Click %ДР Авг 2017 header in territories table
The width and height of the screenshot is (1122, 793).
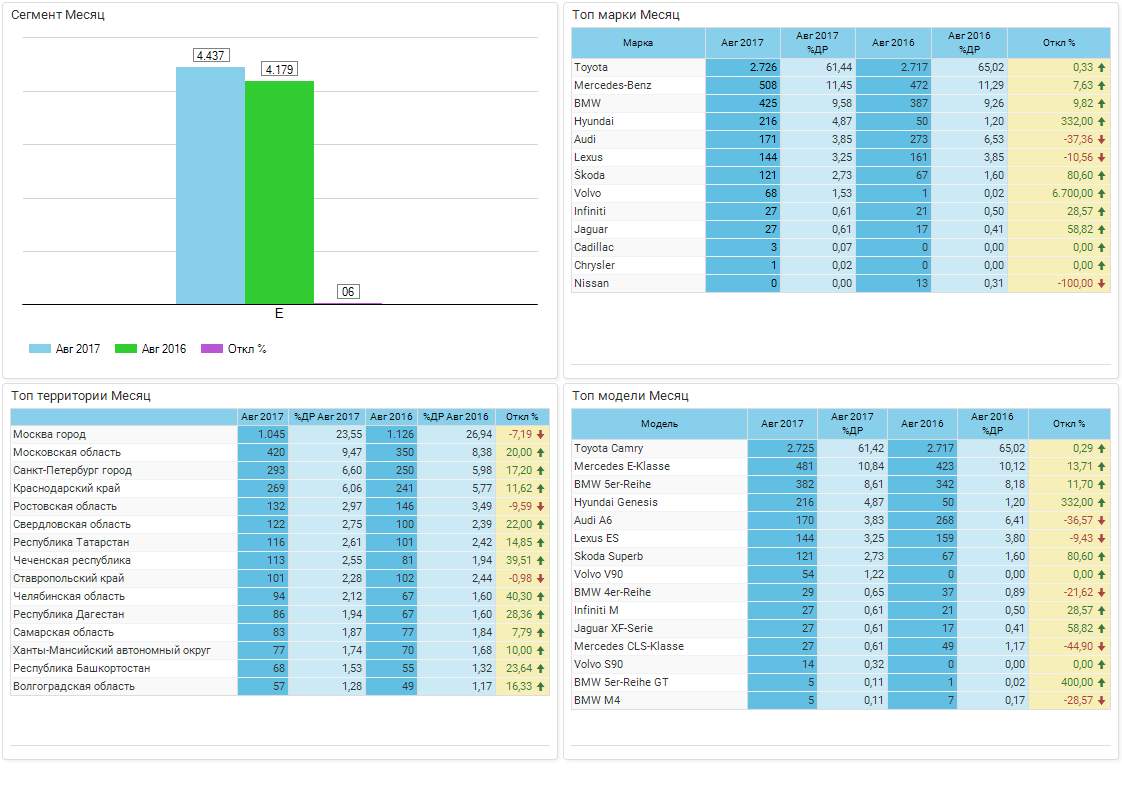coord(327,417)
